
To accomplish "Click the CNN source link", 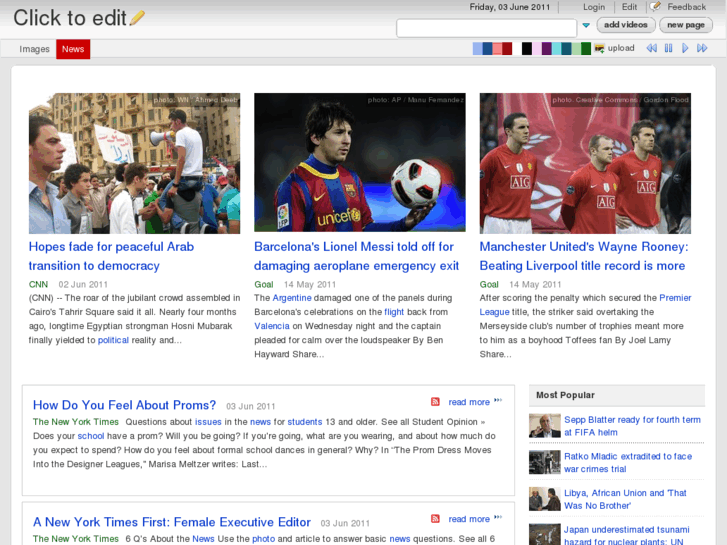I will pos(38,284).
